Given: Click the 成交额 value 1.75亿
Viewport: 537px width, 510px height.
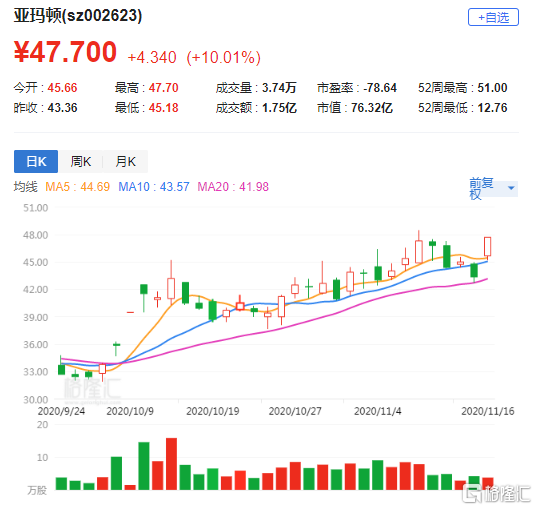Looking at the screenshot, I should (x=279, y=108).
